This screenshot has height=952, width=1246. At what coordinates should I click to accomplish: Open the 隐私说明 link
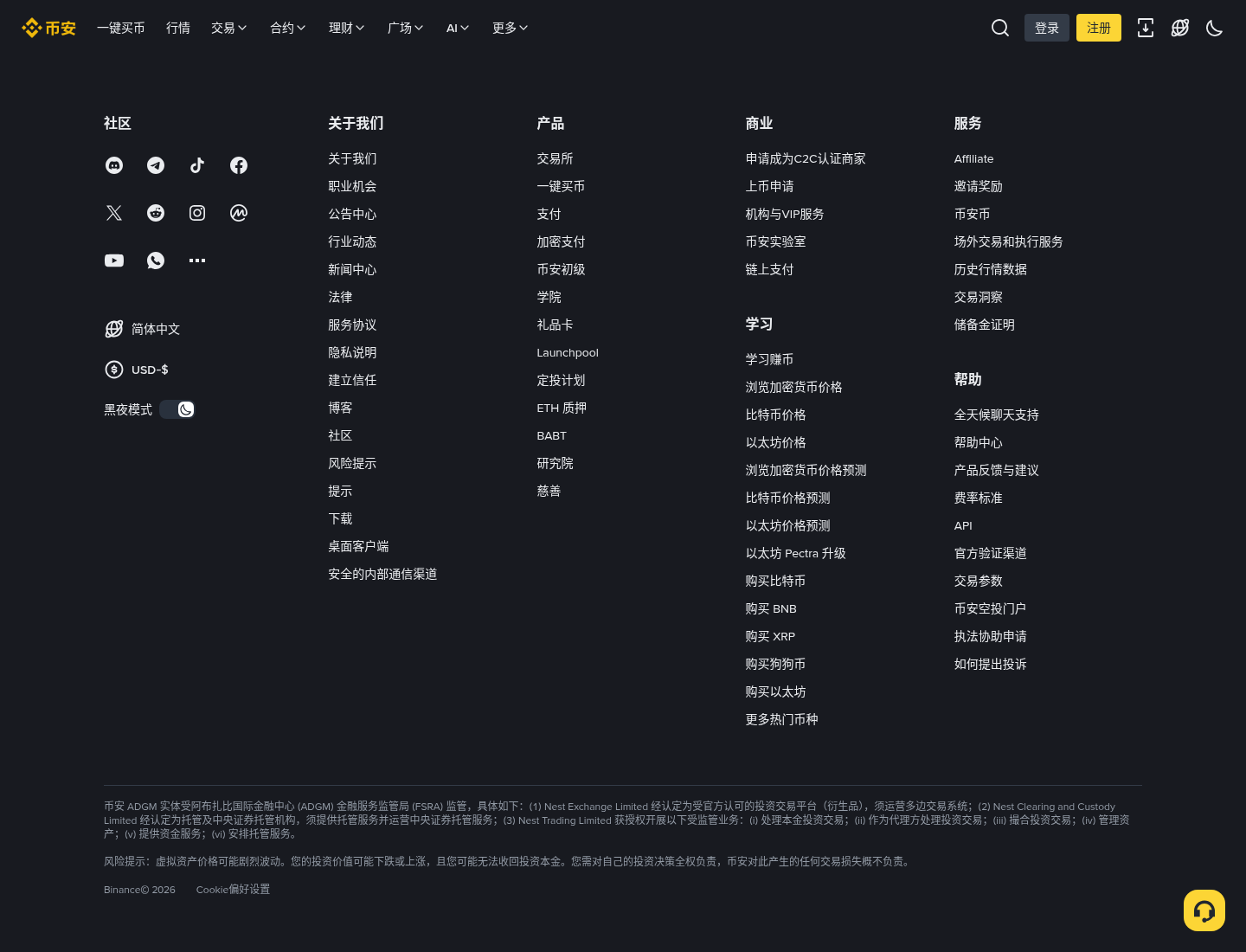[x=352, y=352]
